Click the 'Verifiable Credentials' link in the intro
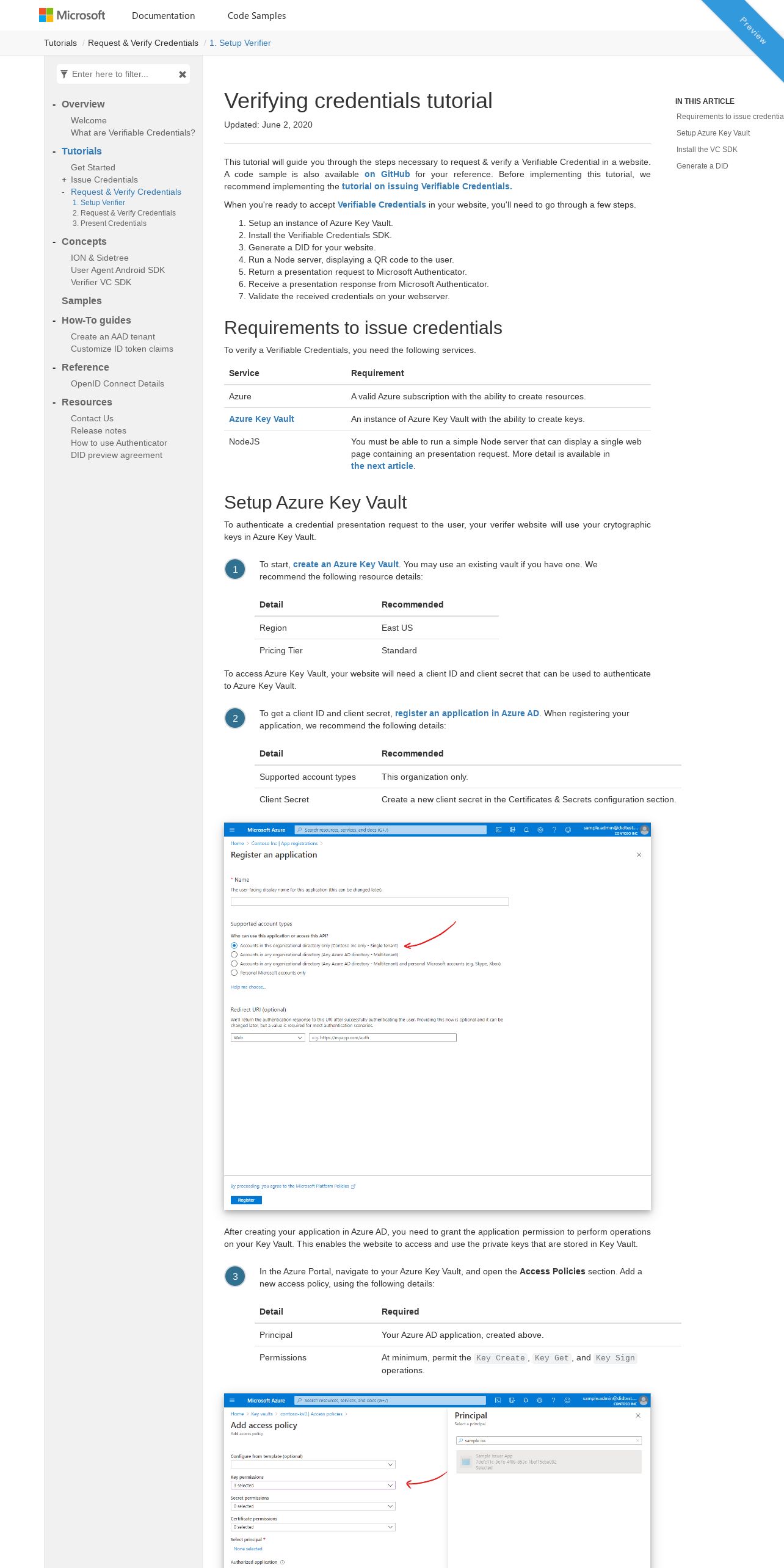This screenshot has height=1568, width=784. (382, 205)
